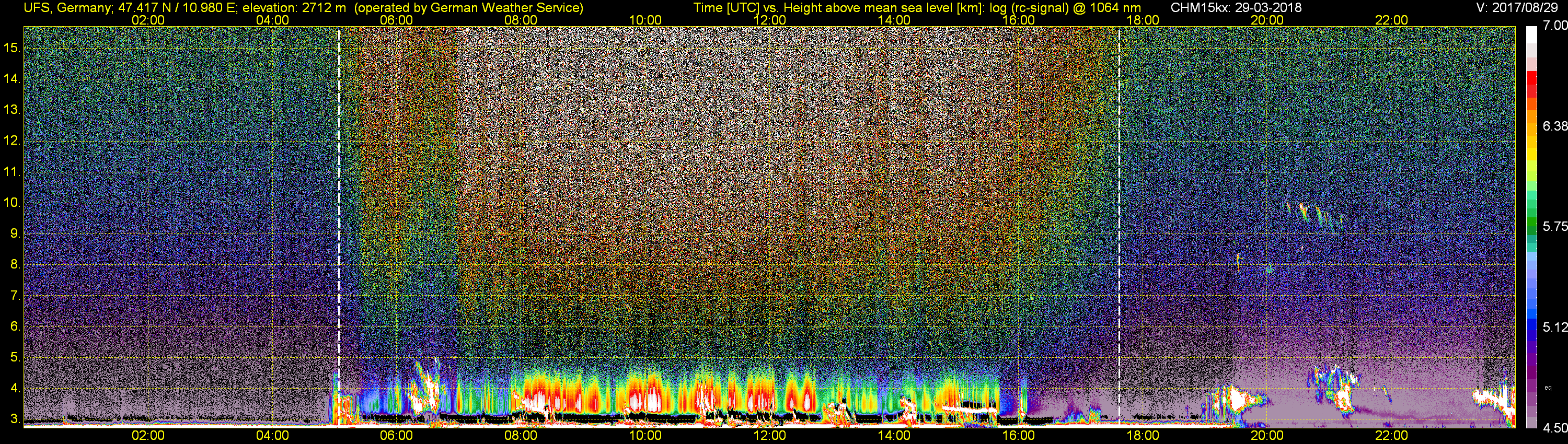Click the height axis label '4.'

tap(15, 389)
